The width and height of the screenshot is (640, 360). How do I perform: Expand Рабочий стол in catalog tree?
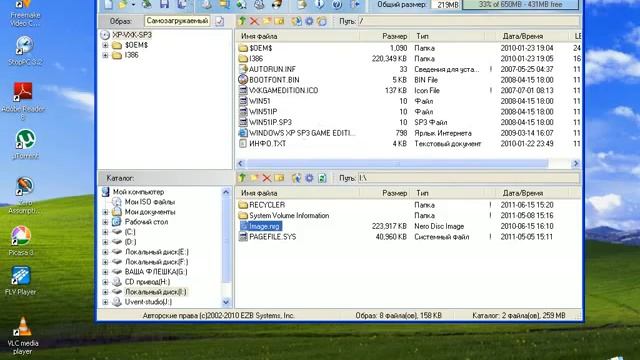click(105, 222)
